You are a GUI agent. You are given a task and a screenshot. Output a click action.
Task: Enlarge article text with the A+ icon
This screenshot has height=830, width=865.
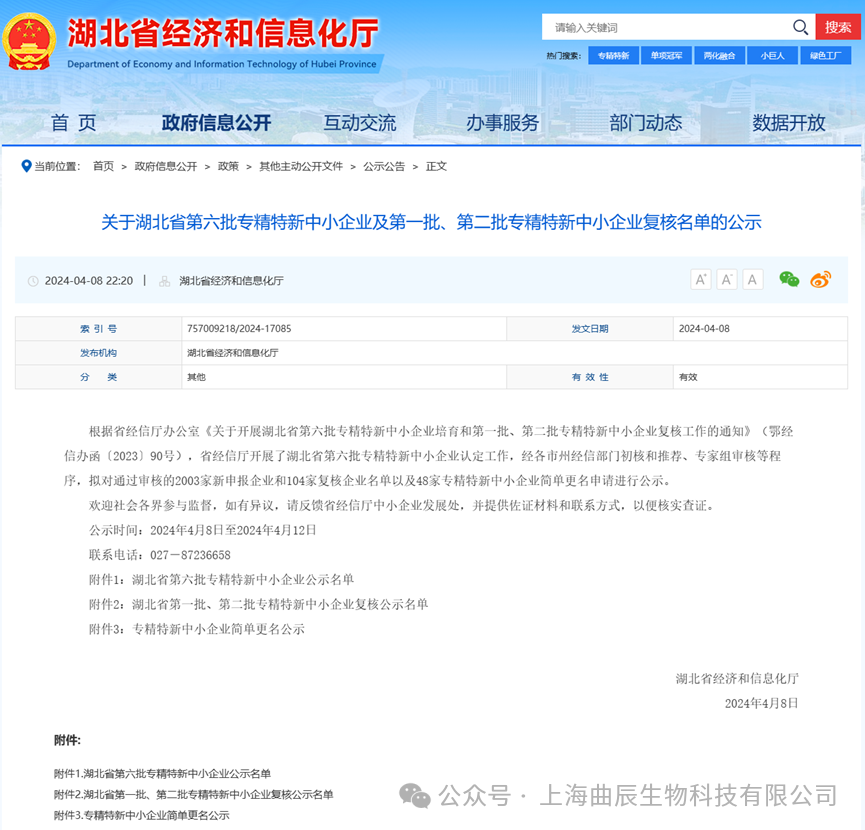(700, 279)
